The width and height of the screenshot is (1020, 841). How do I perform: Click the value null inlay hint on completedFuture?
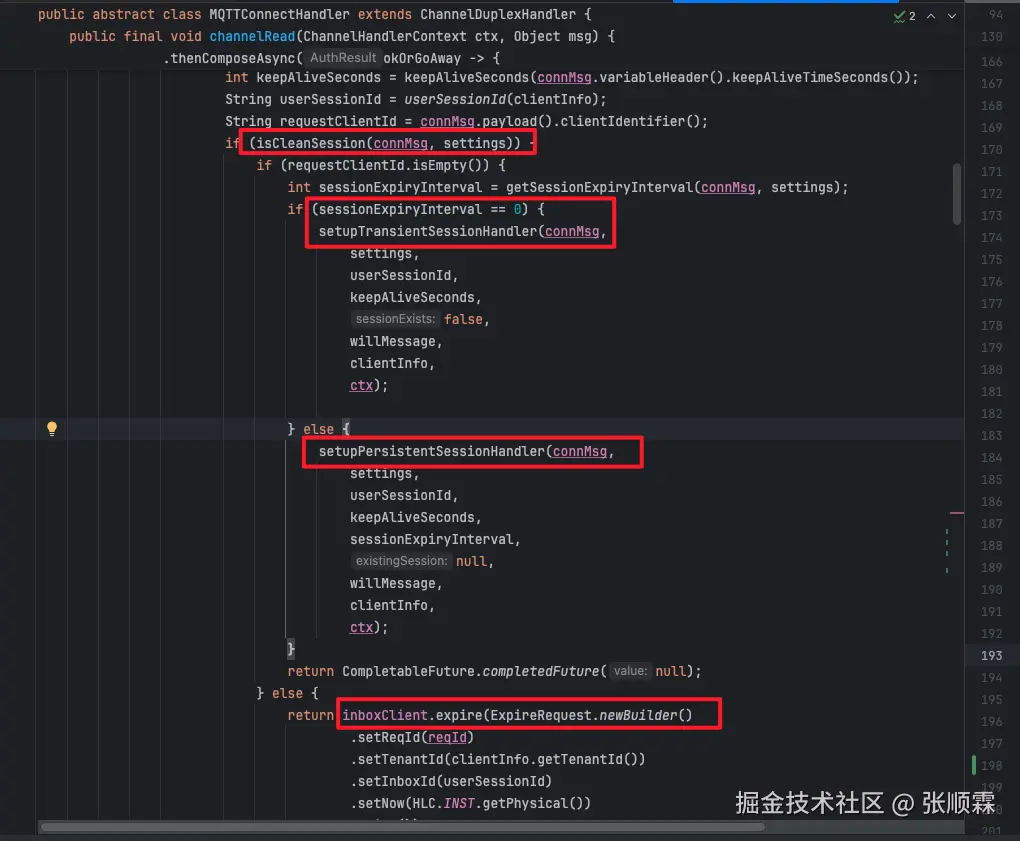point(630,671)
